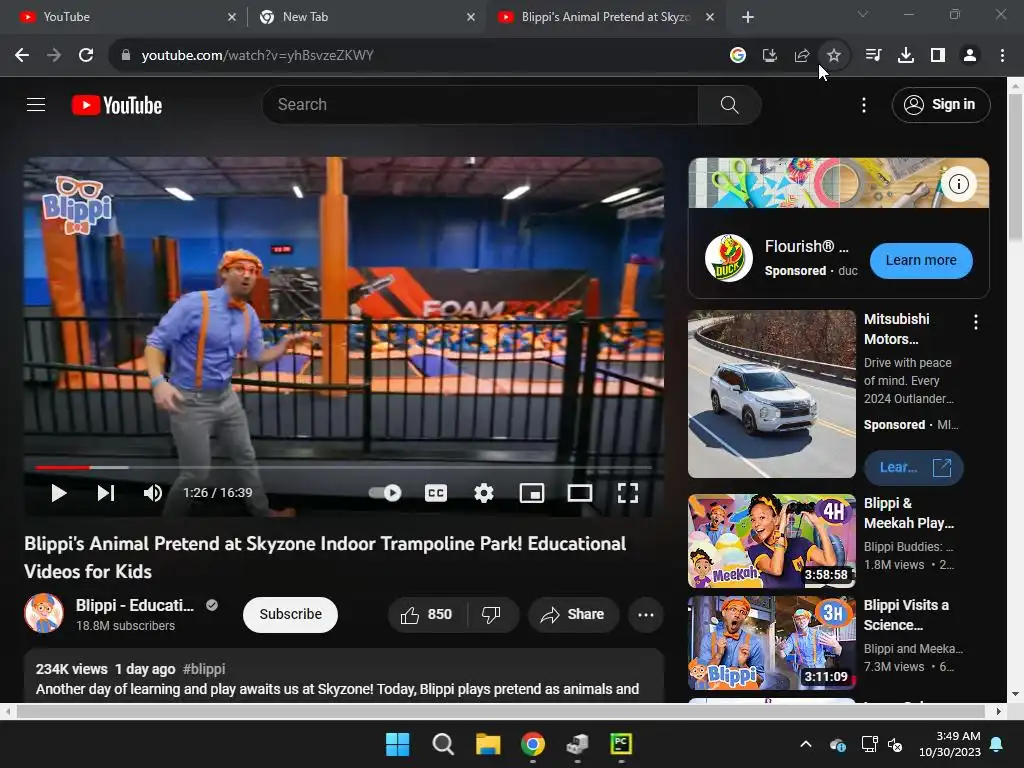The width and height of the screenshot is (1024, 768).
Task: Click install app icon in address bar
Action: (x=770, y=56)
